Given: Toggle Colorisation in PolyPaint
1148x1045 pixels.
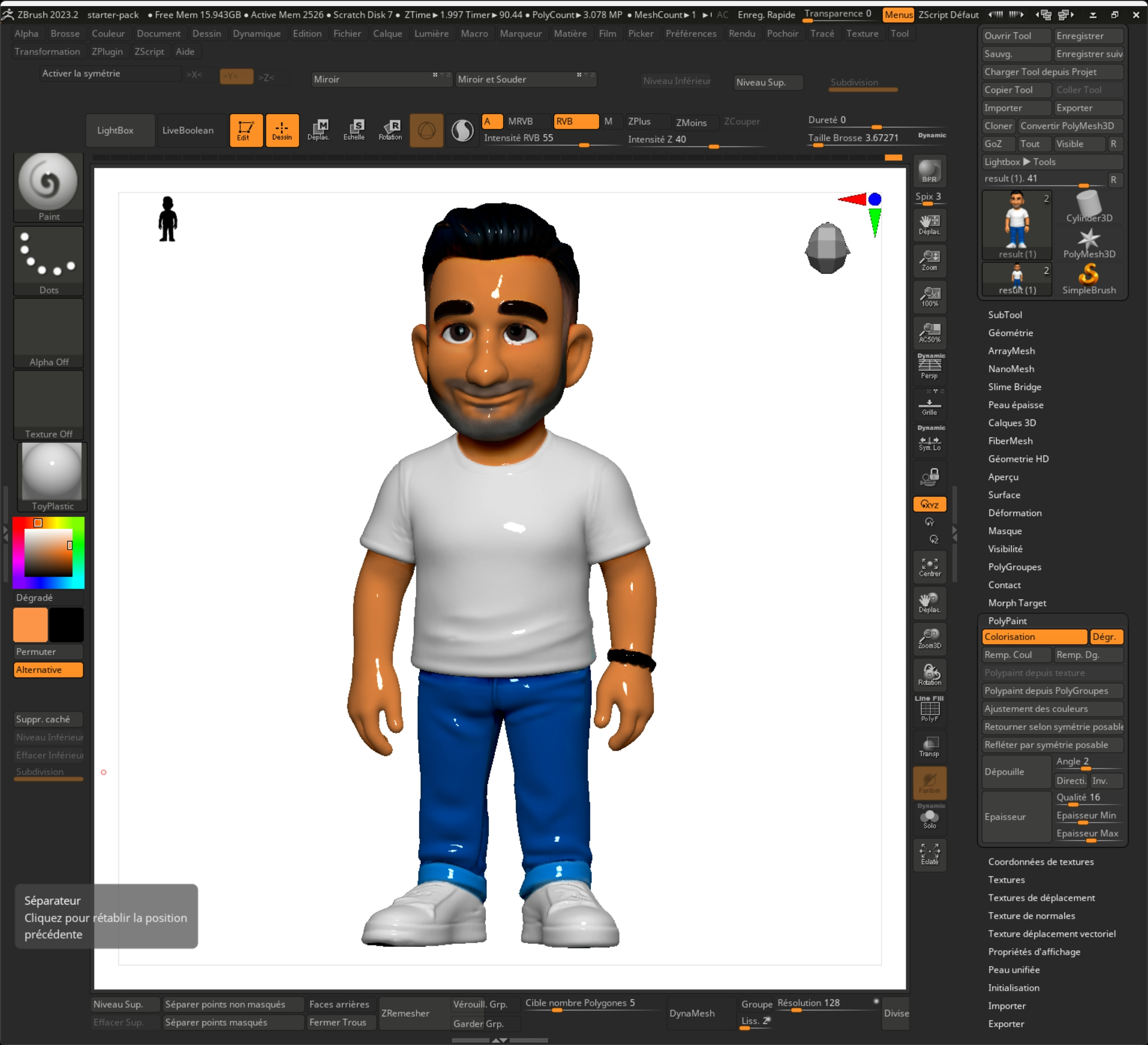Looking at the screenshot, I should 1033,636.
